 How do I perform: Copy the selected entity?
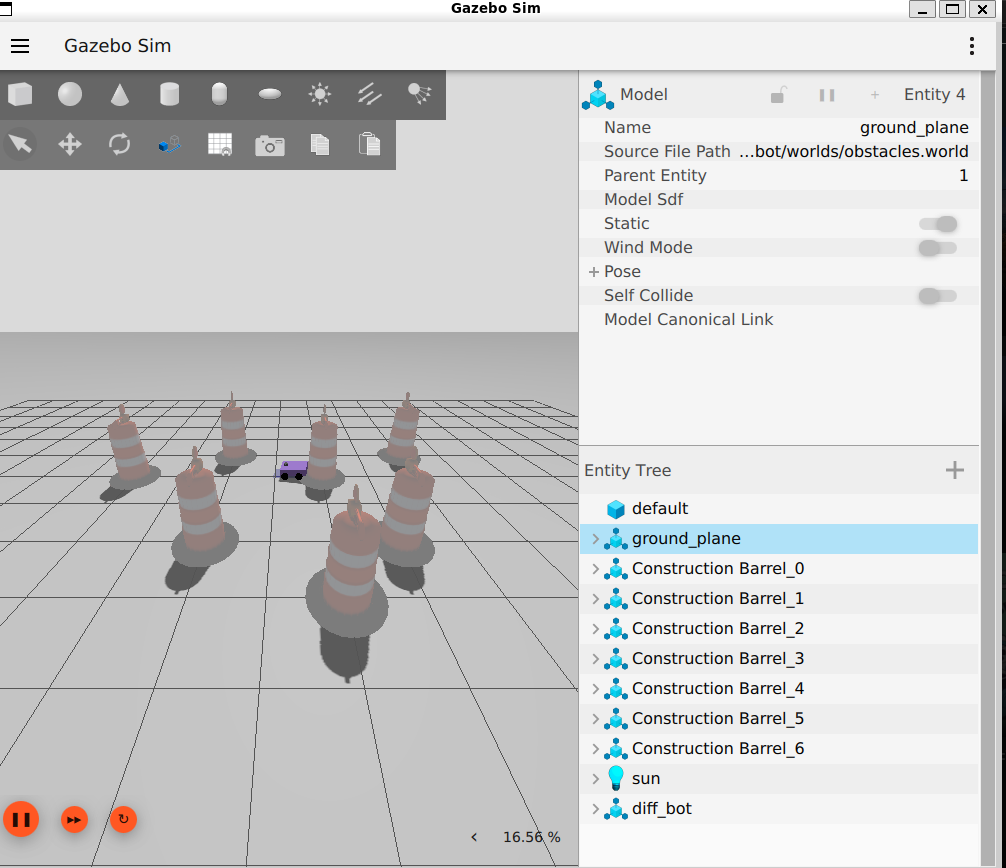320,144
